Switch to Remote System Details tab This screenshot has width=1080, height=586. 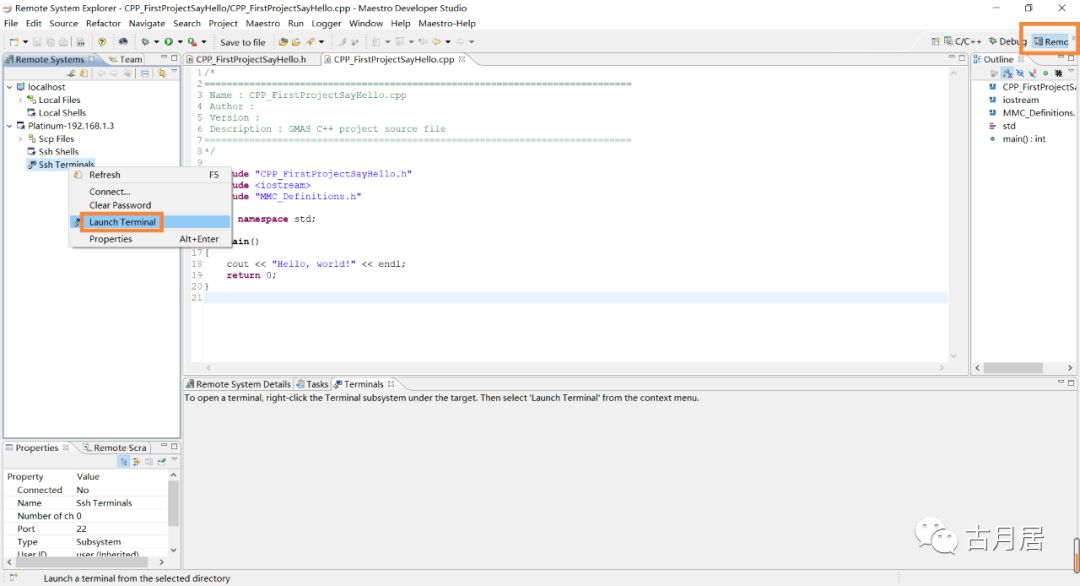tap(238, 384)
